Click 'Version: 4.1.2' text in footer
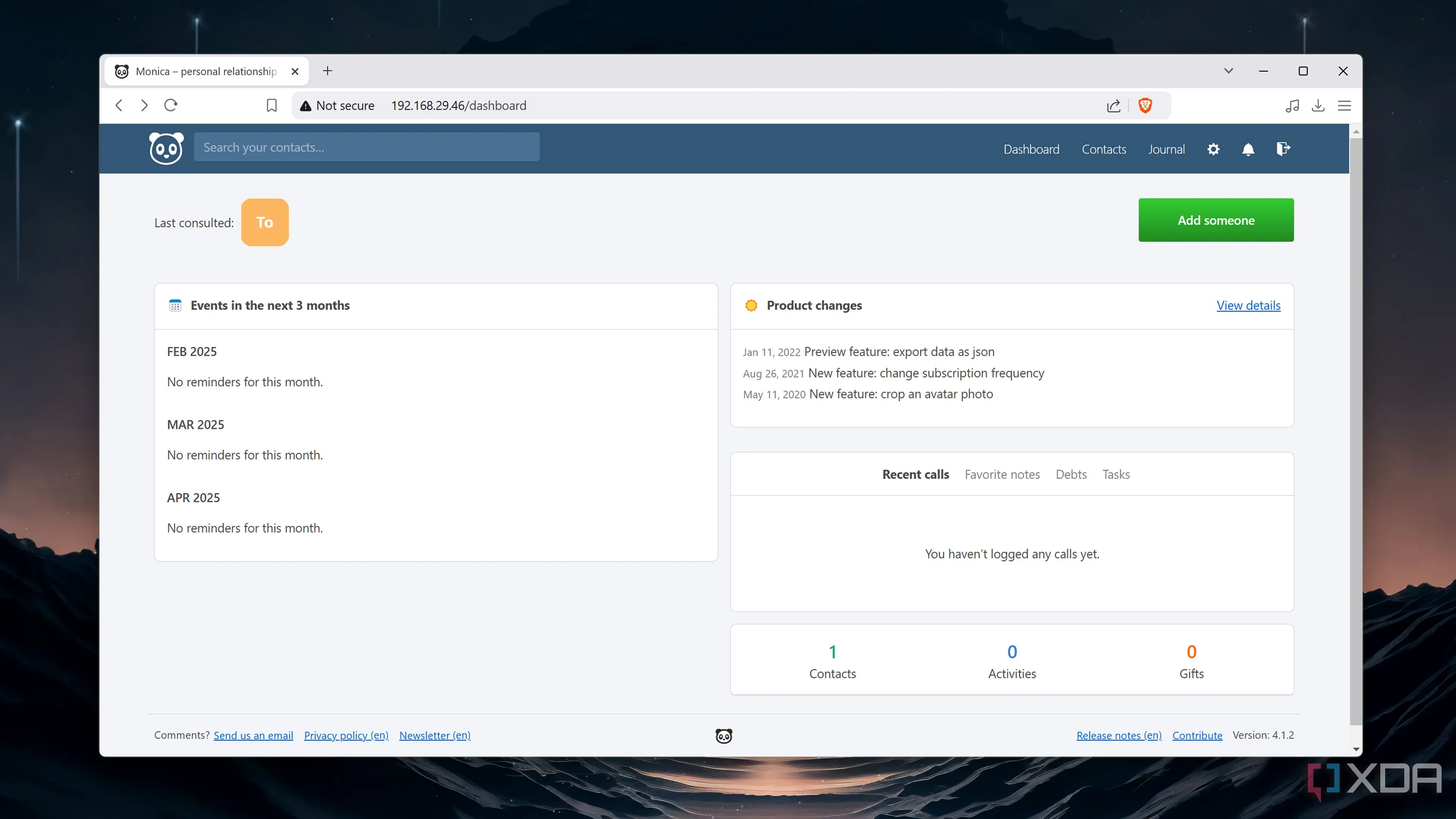1456x819 pixels. (x=1263, y=735)
